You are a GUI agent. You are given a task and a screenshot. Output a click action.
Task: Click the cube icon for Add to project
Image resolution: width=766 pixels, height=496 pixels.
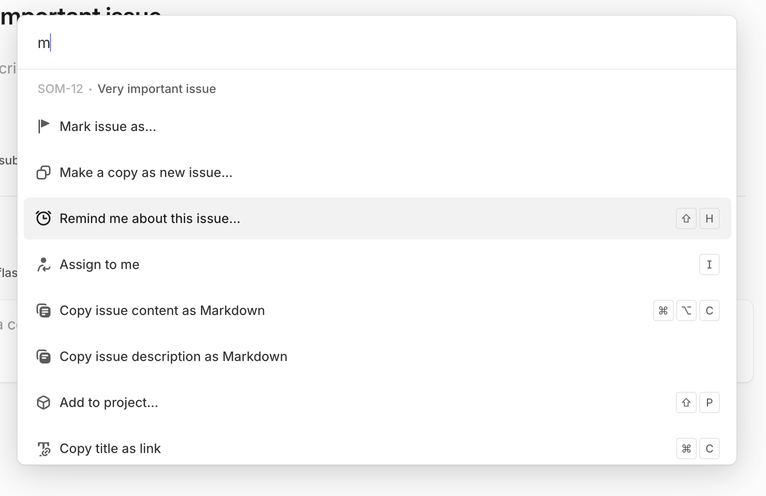(43, 402)
